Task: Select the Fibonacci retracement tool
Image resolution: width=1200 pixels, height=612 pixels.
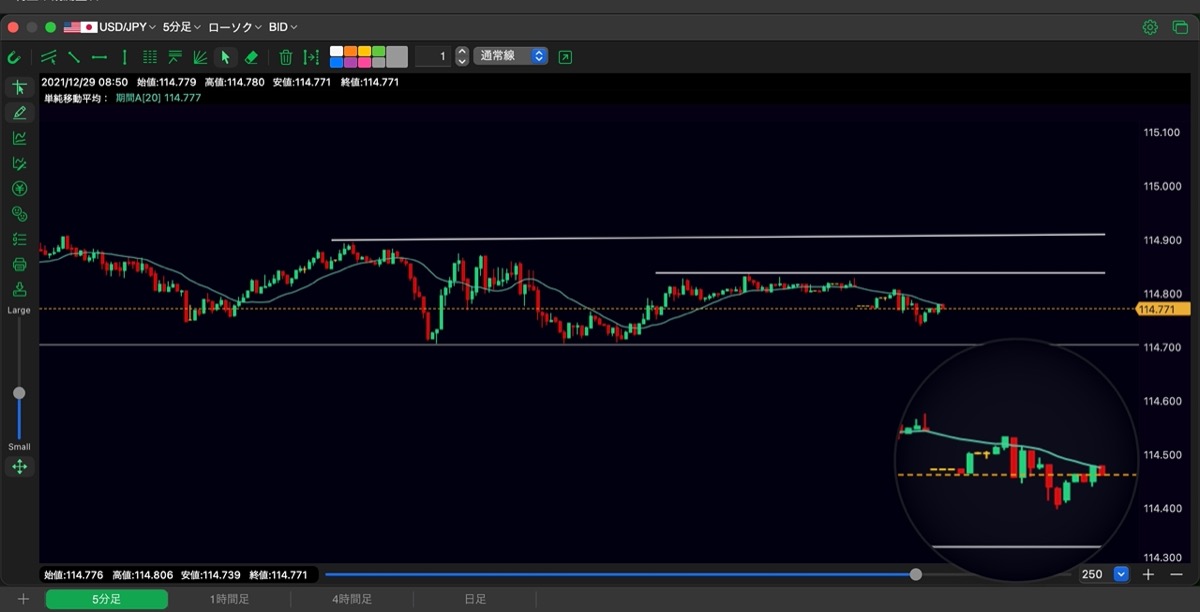Action: click(175, 57)
